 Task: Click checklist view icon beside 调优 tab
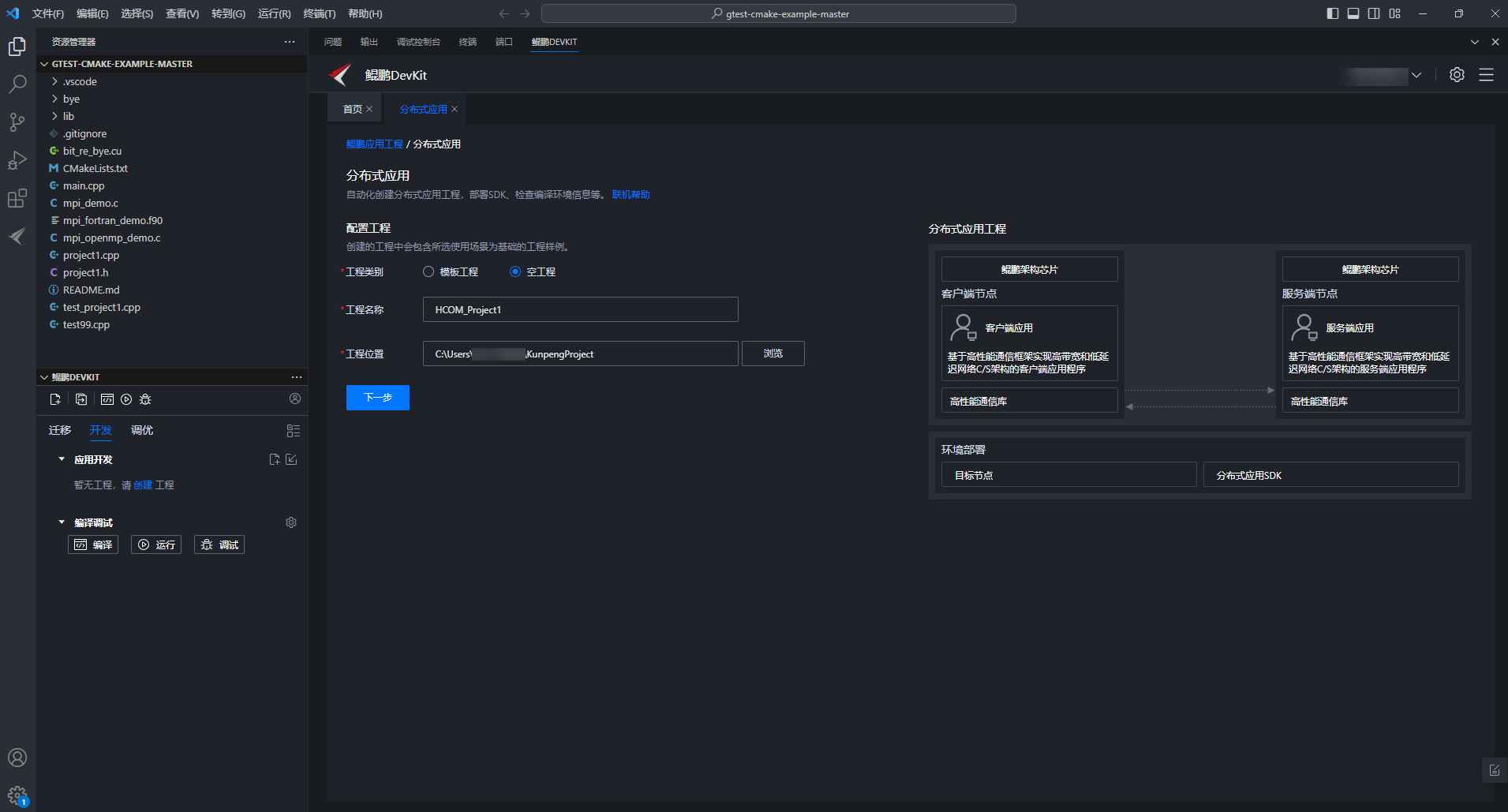pos(294,431)
